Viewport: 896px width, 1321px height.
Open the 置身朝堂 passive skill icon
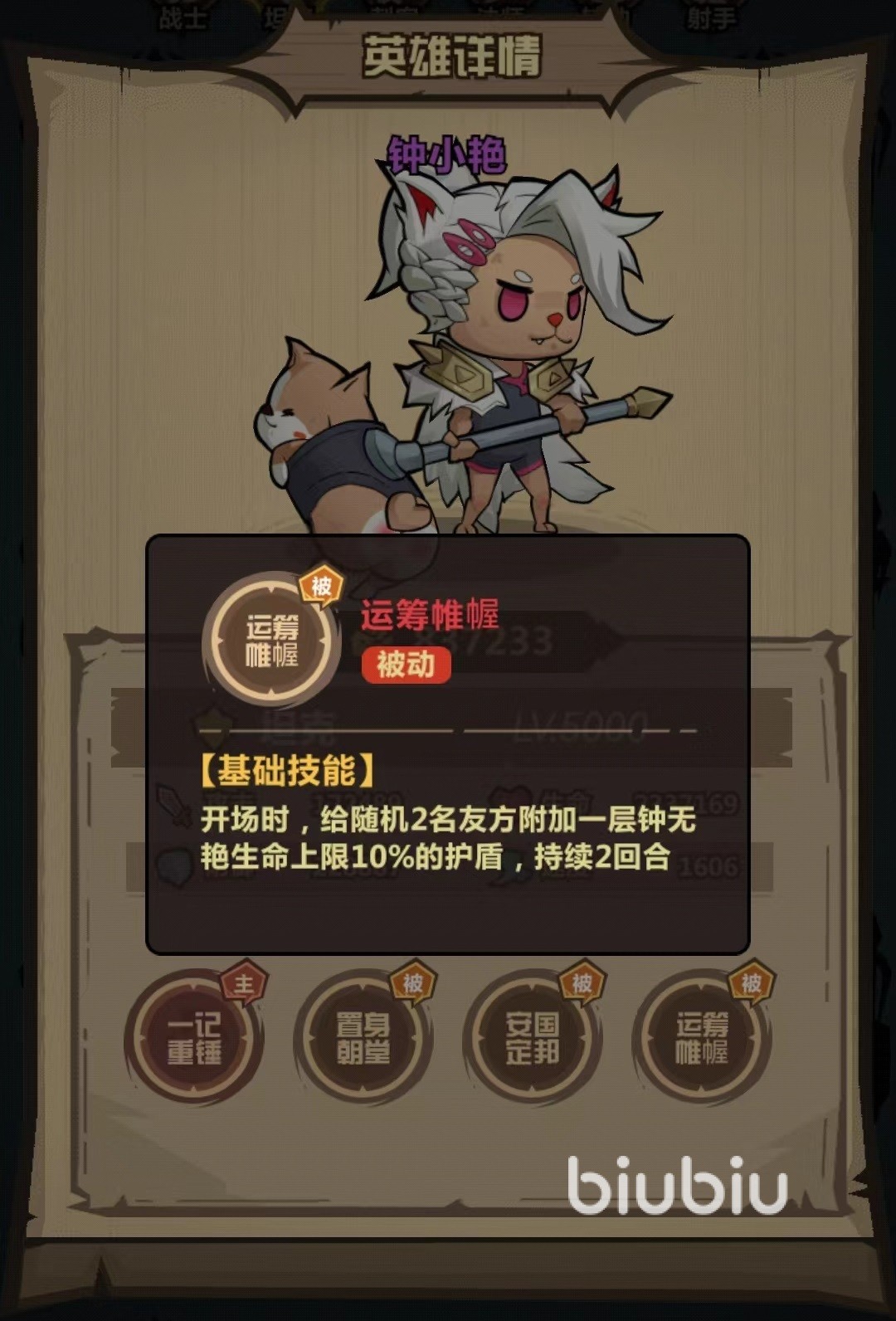pos(363,1038)
